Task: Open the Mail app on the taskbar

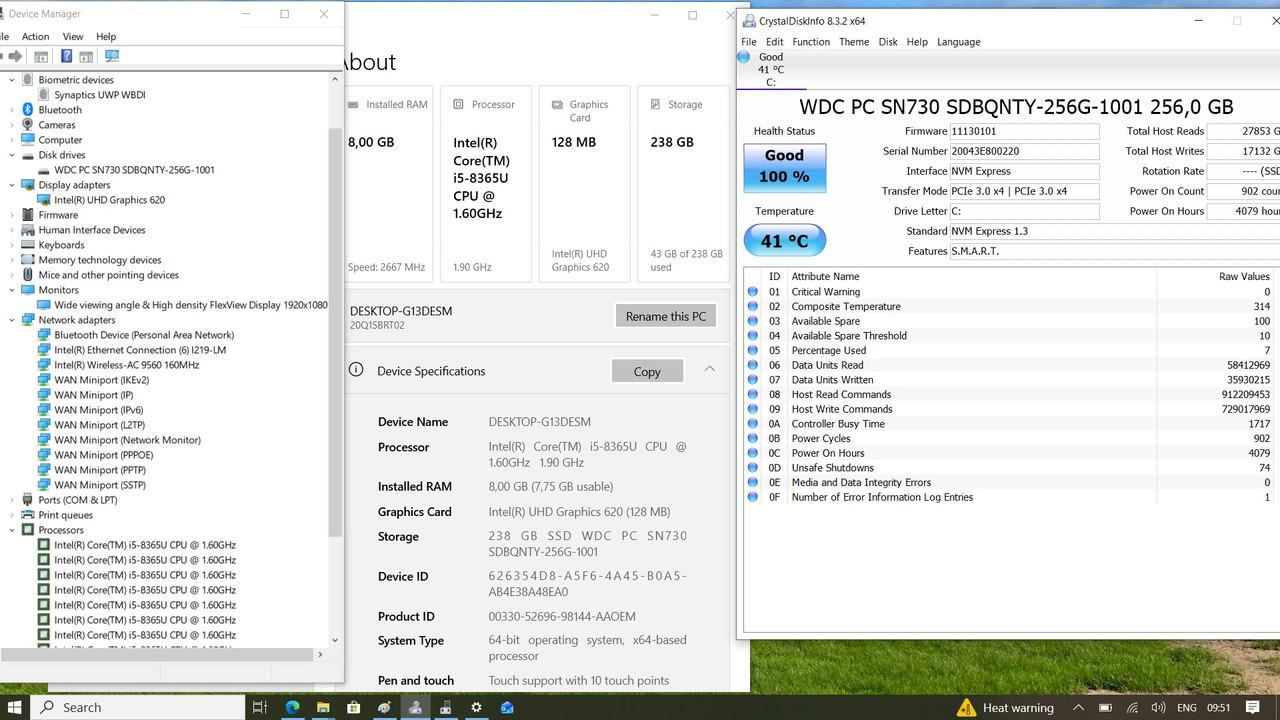Action: coord(507,707)
